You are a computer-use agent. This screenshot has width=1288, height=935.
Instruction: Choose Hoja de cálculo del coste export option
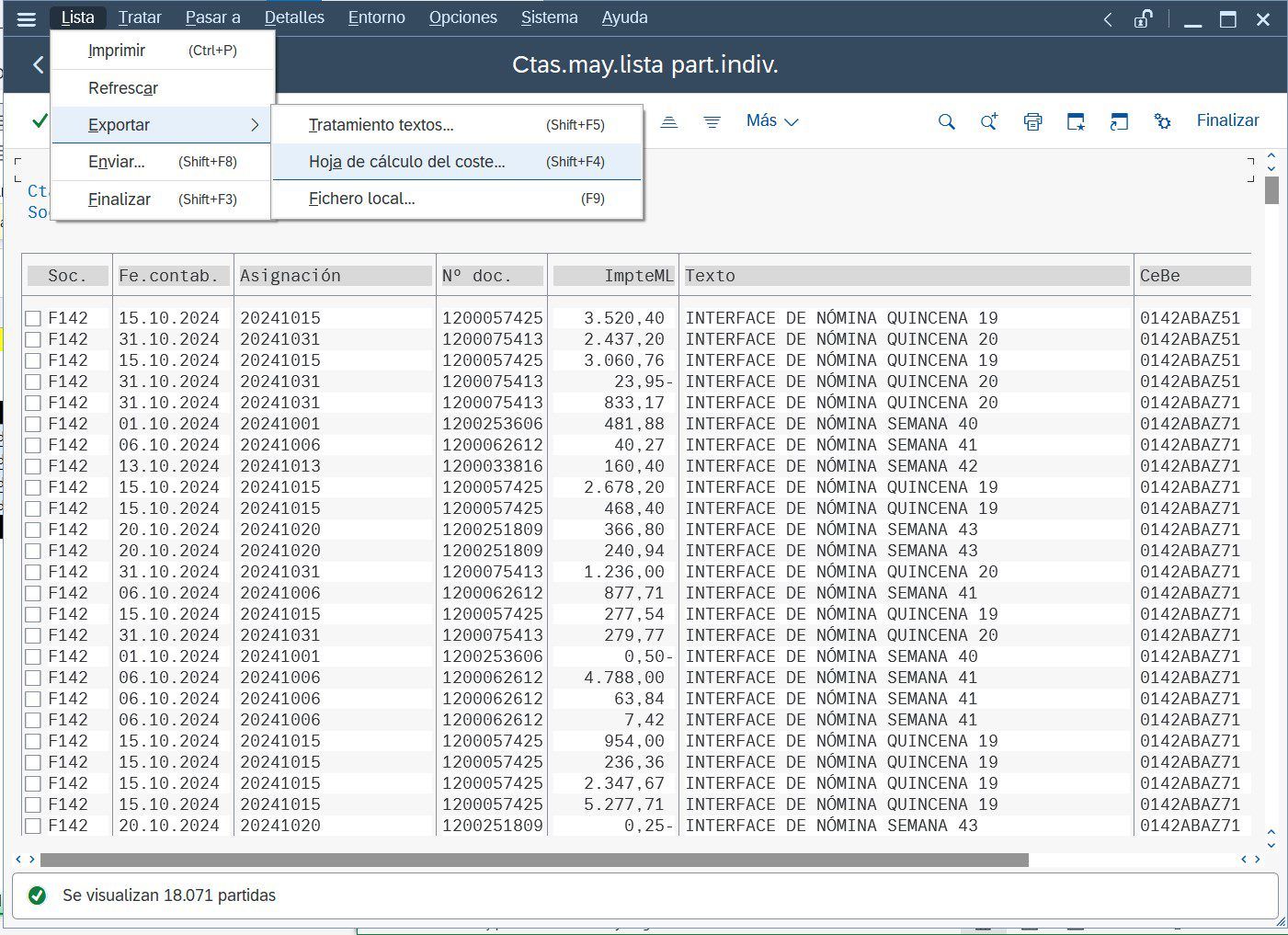(406, 162)
